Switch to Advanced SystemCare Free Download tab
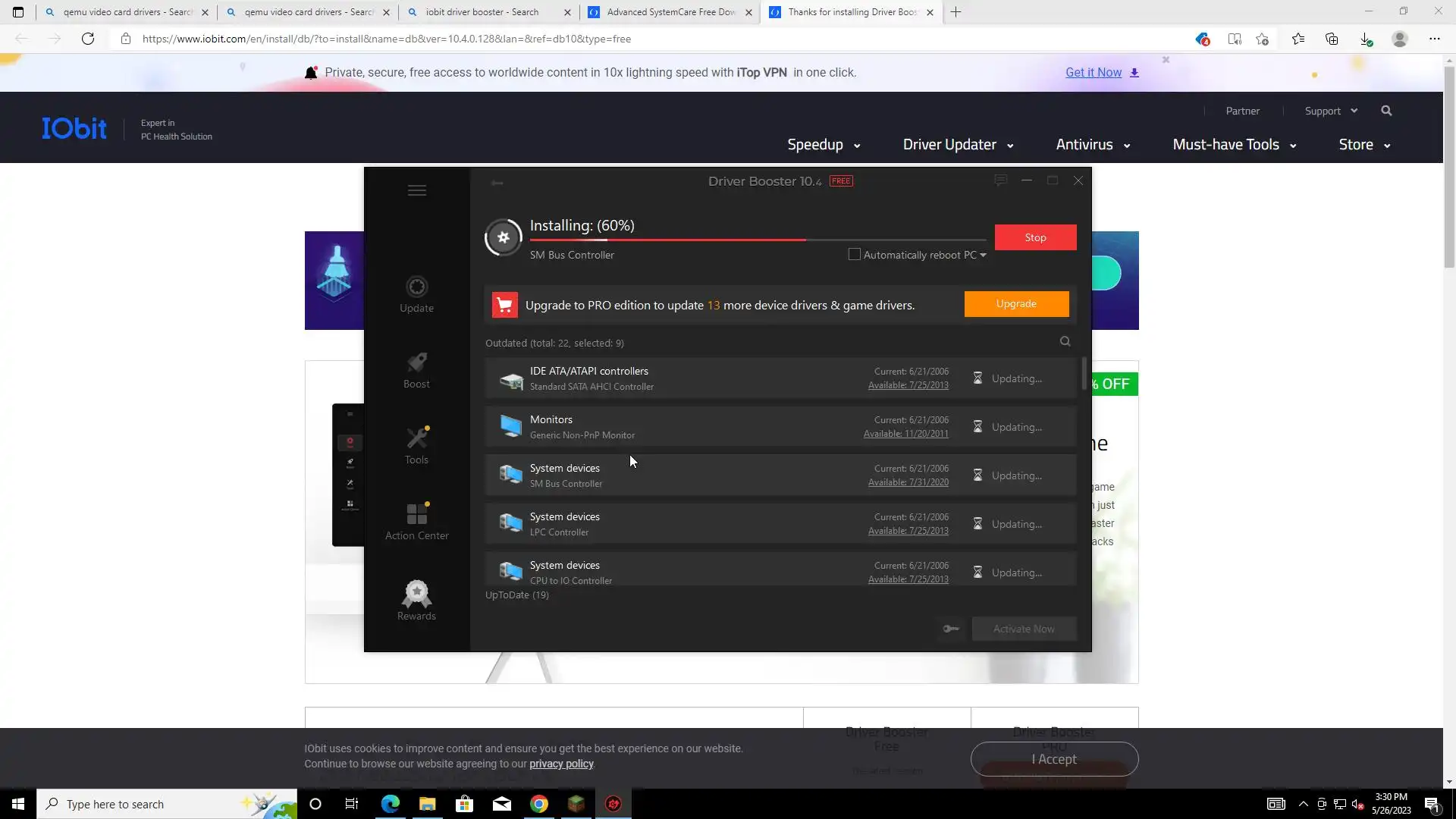 [x=670, y=12]
